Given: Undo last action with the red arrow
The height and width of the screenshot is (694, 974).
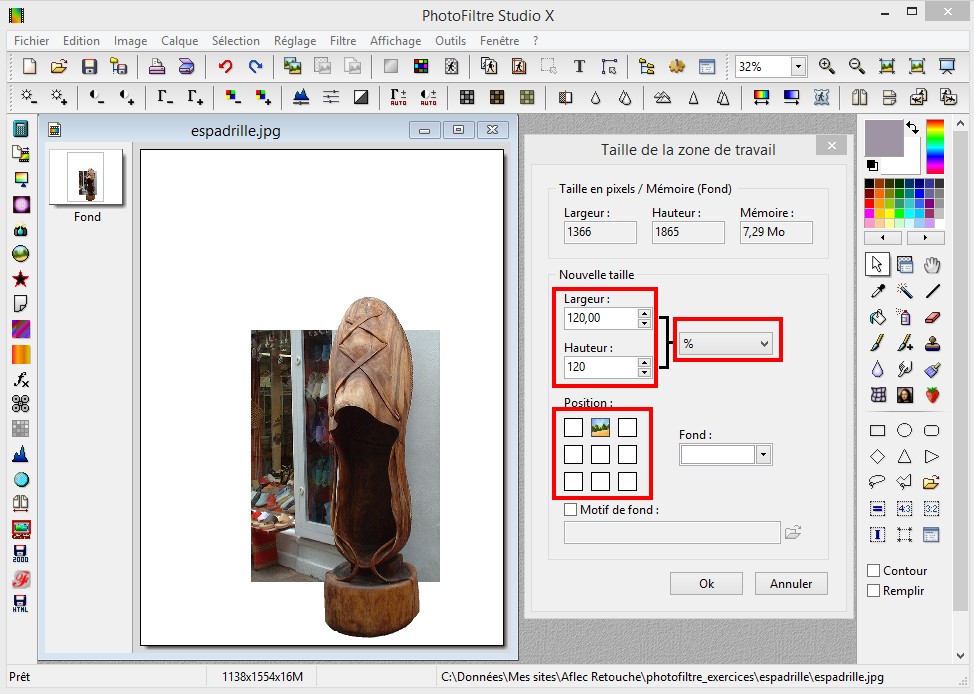Looking at the screenshot, I should click(225, 66).
